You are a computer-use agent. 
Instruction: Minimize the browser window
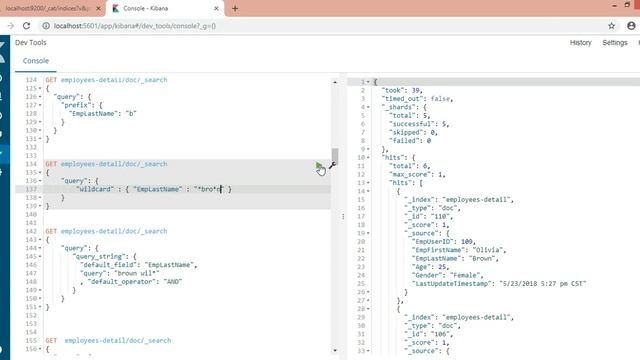pyautogui.click(x=614, y=5)
